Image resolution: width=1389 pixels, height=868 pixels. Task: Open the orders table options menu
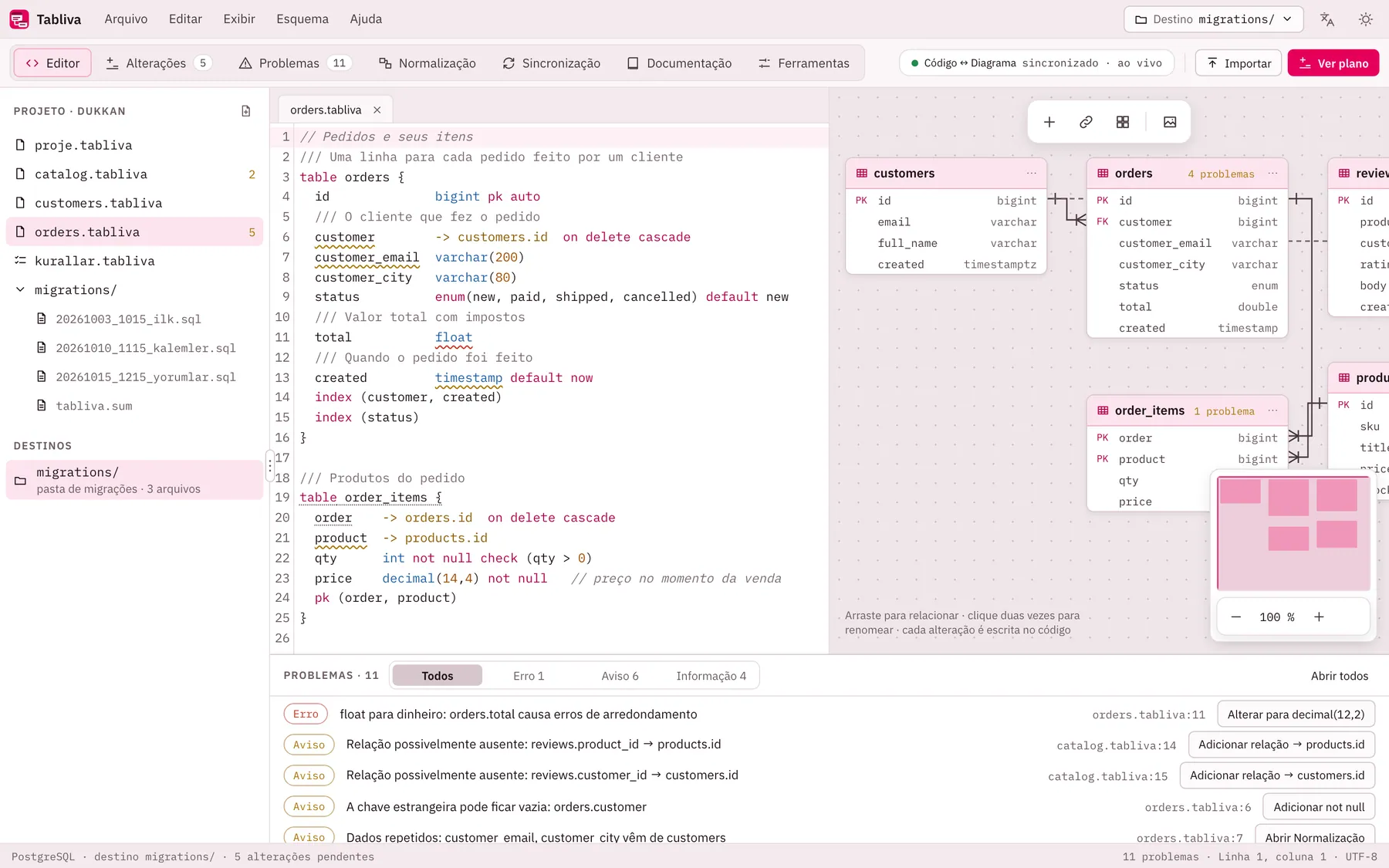(x=1272, y=174)
